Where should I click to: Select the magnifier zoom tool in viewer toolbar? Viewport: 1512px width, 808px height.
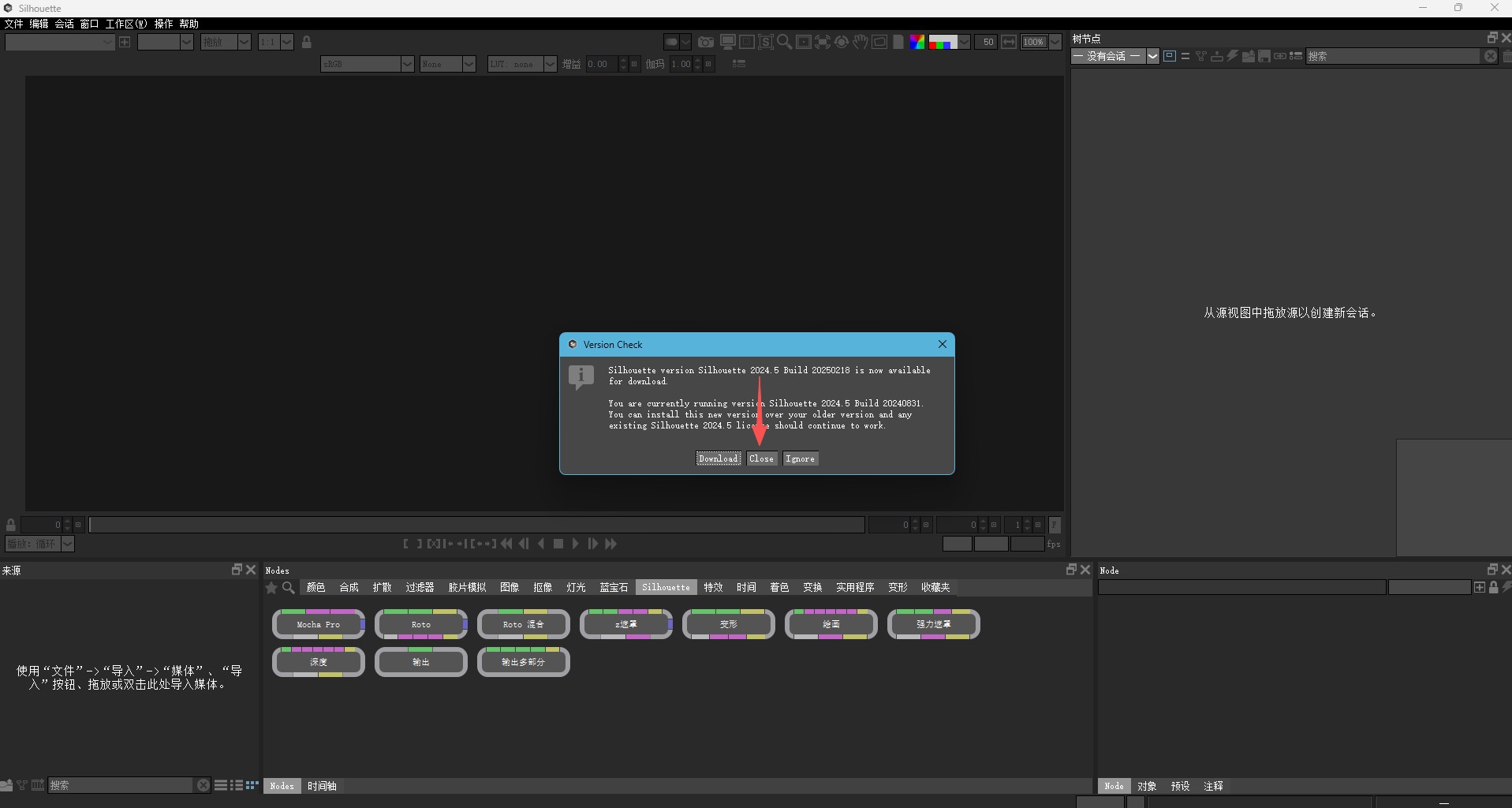[784, 42]
